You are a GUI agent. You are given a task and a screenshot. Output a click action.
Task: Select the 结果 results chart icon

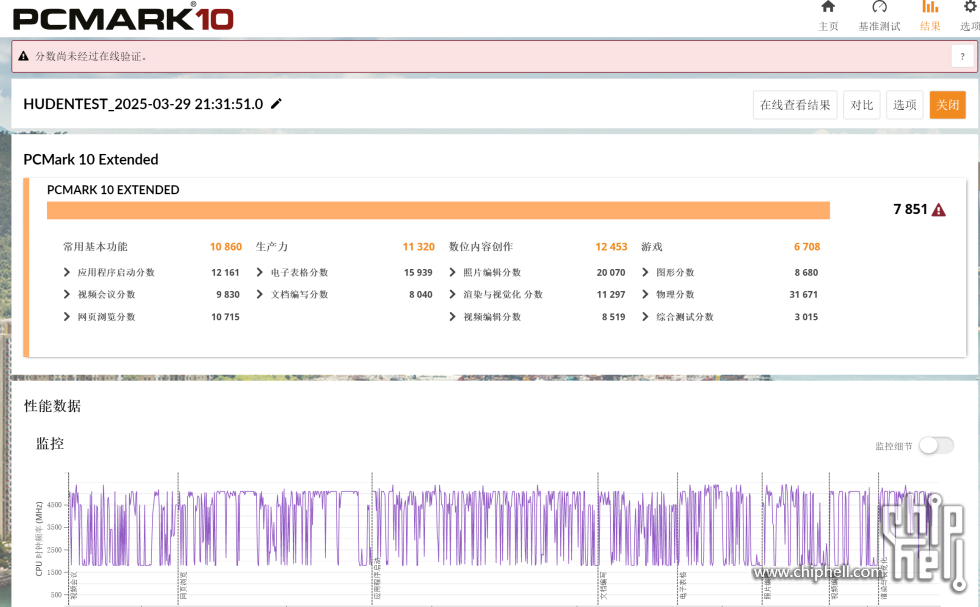tap(930, 7)
